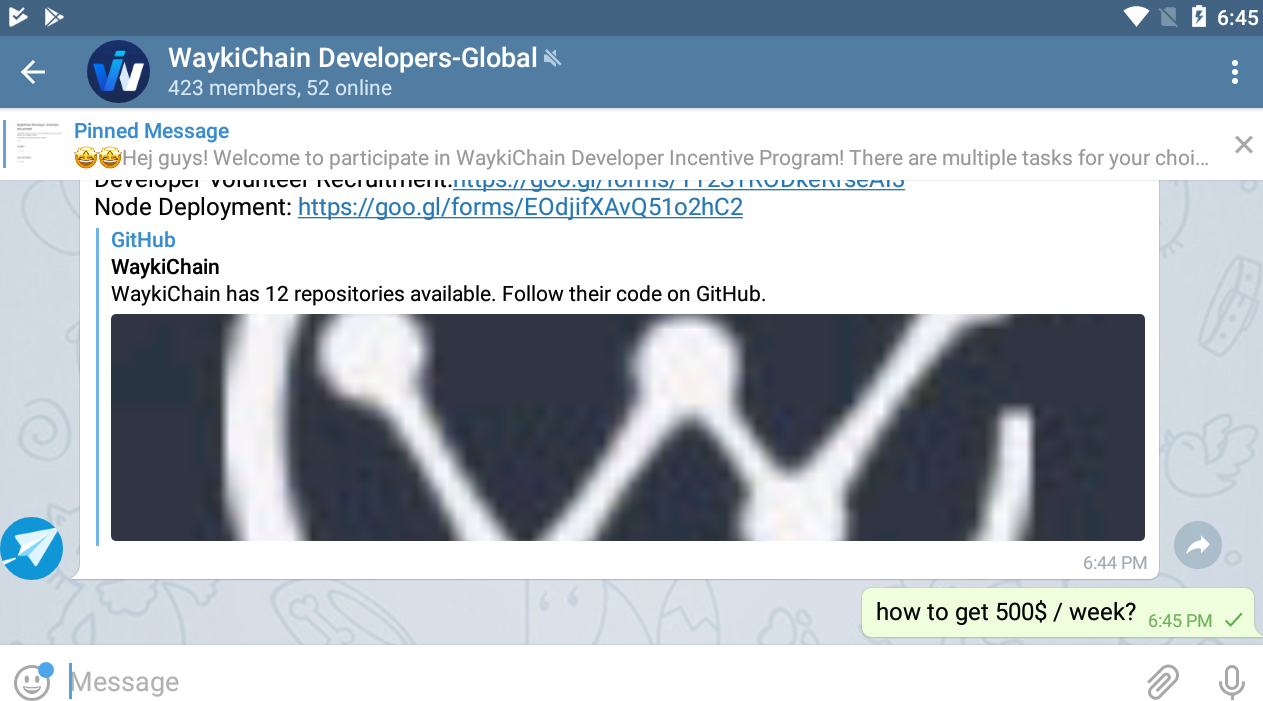Image resolution: width=1263 pixels, height=701 pixels.
Task: Open the WaykiChain group avatar
Action: [x=118, y=72]
